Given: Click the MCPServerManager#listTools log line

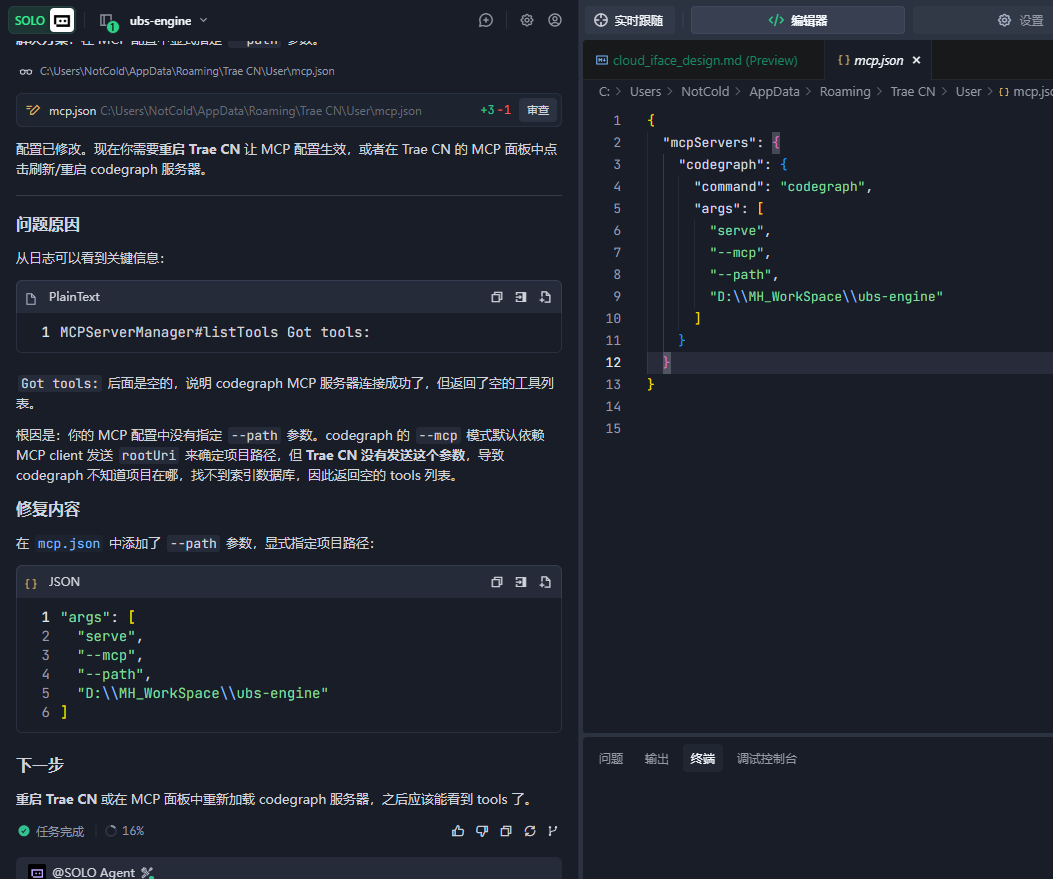Looking at the screenshot, I should [x=215, y=332].
